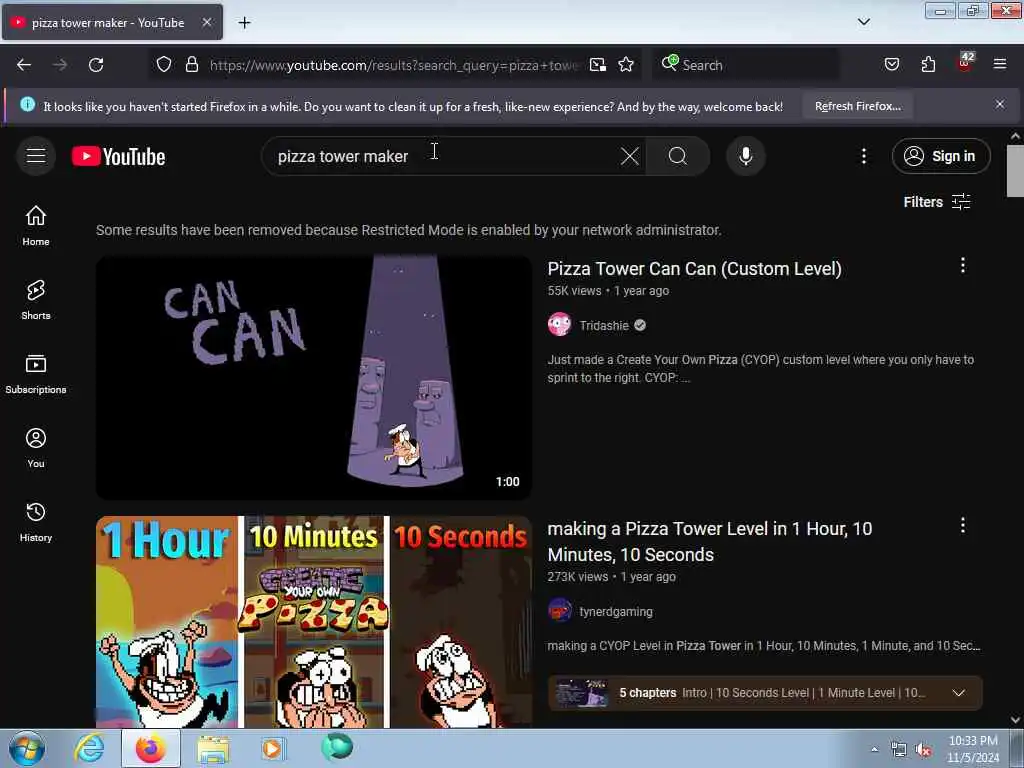The height and width of the screenshot is (768, 1024).
Task: Click the Refresh Firefox button
Action: coord(857,106)
